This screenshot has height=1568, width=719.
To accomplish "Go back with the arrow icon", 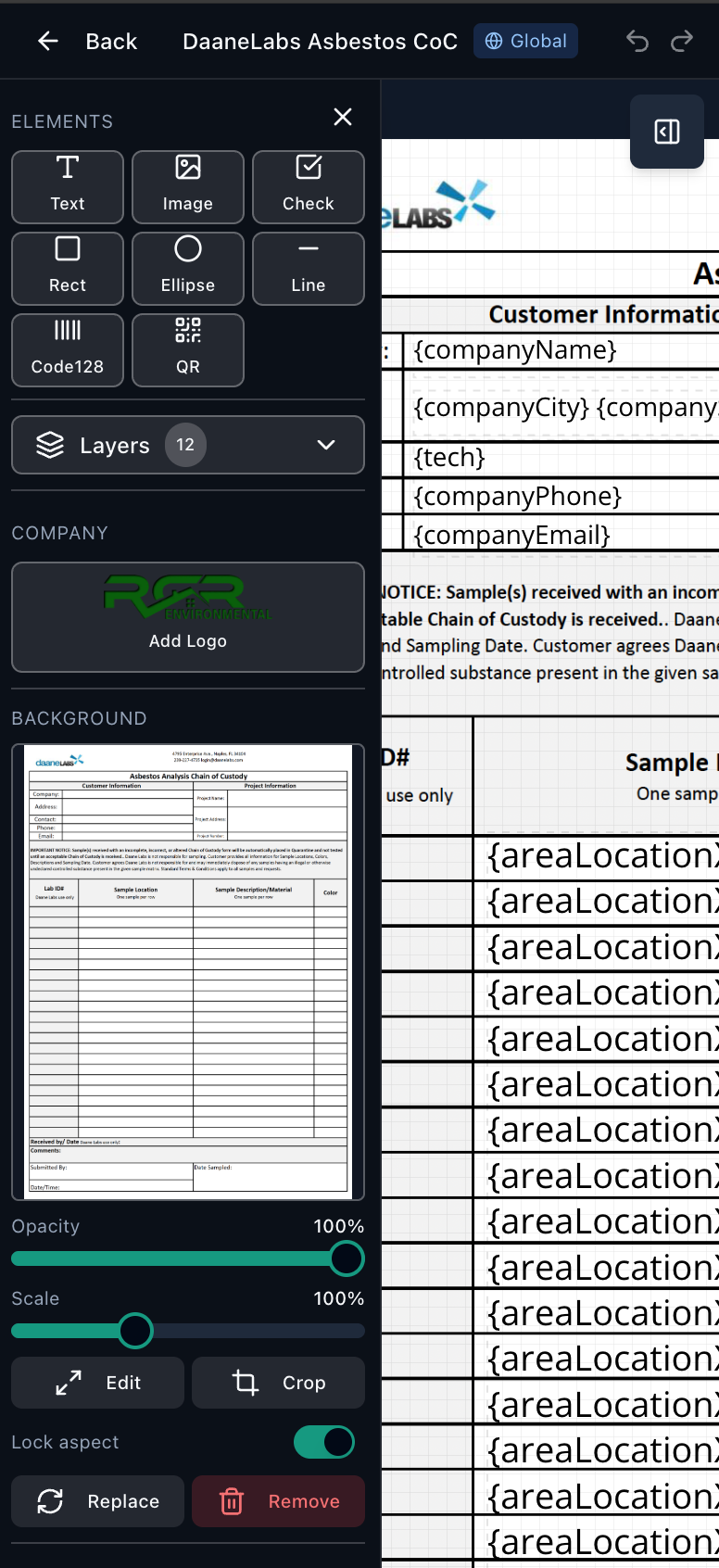I will (x=48, y=41).
